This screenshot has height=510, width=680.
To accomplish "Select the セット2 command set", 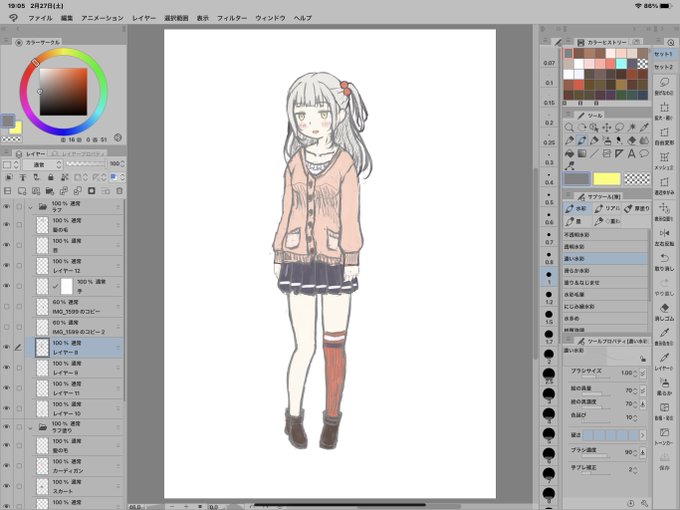I will [664, 67].
